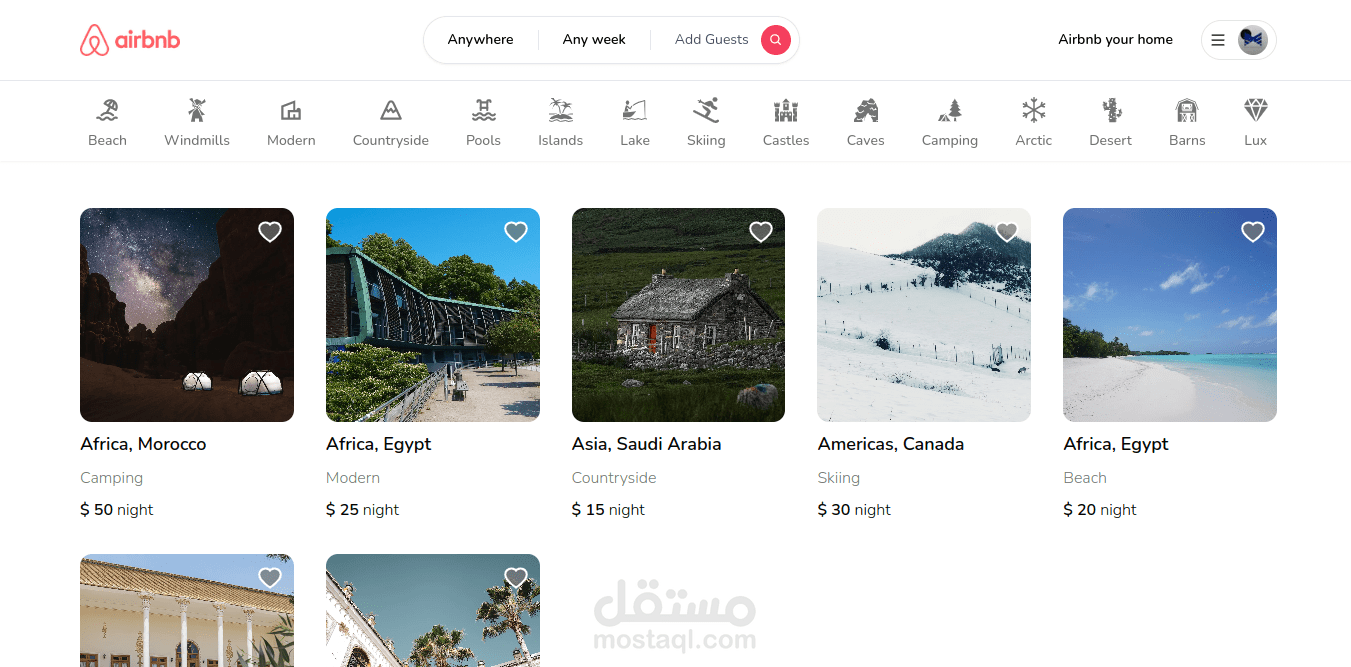Open the Egypt white sand beach photo

tap(1170, 315)
